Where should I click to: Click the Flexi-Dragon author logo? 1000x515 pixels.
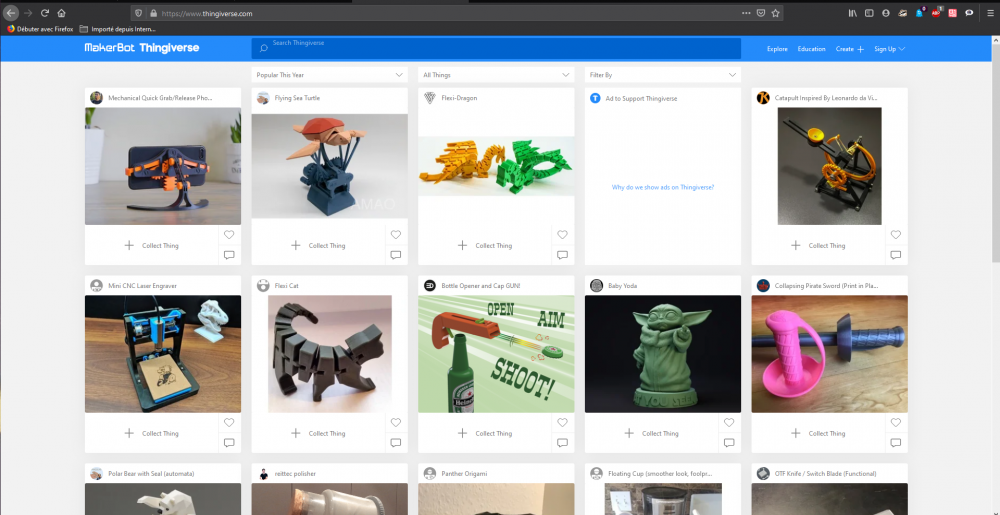[x=430, y=98]
